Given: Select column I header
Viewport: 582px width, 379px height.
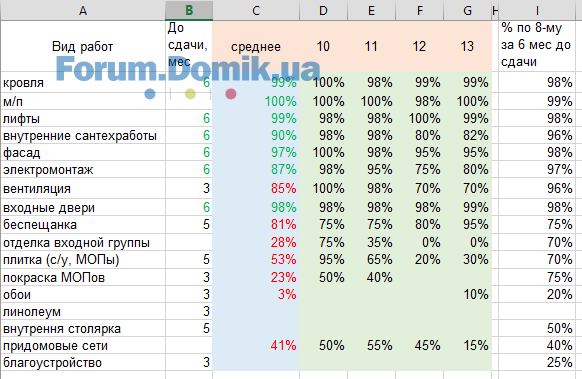Looking at the screenshot, I should 537,10.
